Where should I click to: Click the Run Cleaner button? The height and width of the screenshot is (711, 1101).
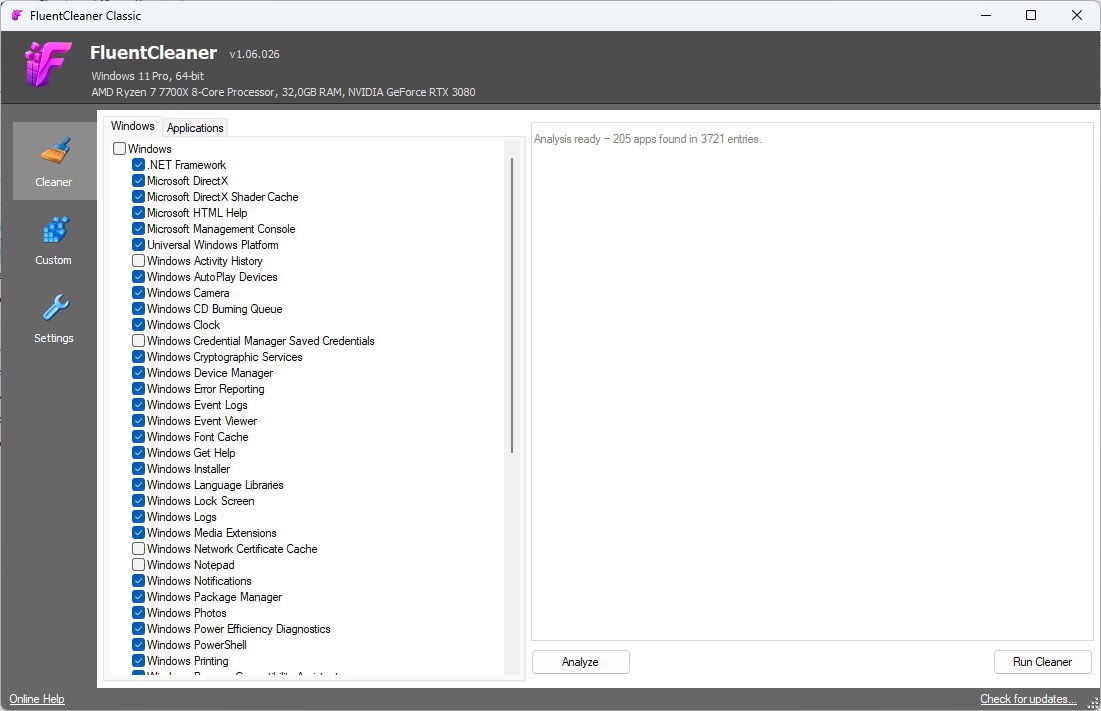pyautogui.click(x=1042, y=662)
